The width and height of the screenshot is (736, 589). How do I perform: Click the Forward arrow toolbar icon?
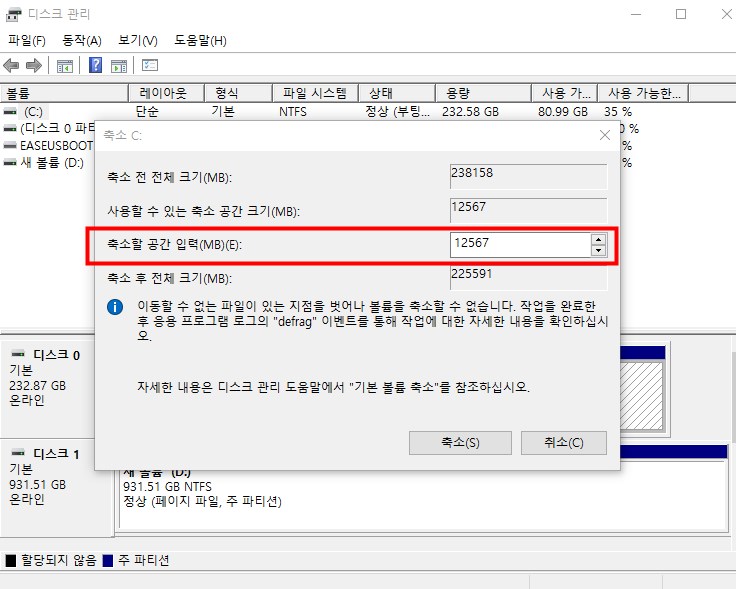click(x=34, y=65)
